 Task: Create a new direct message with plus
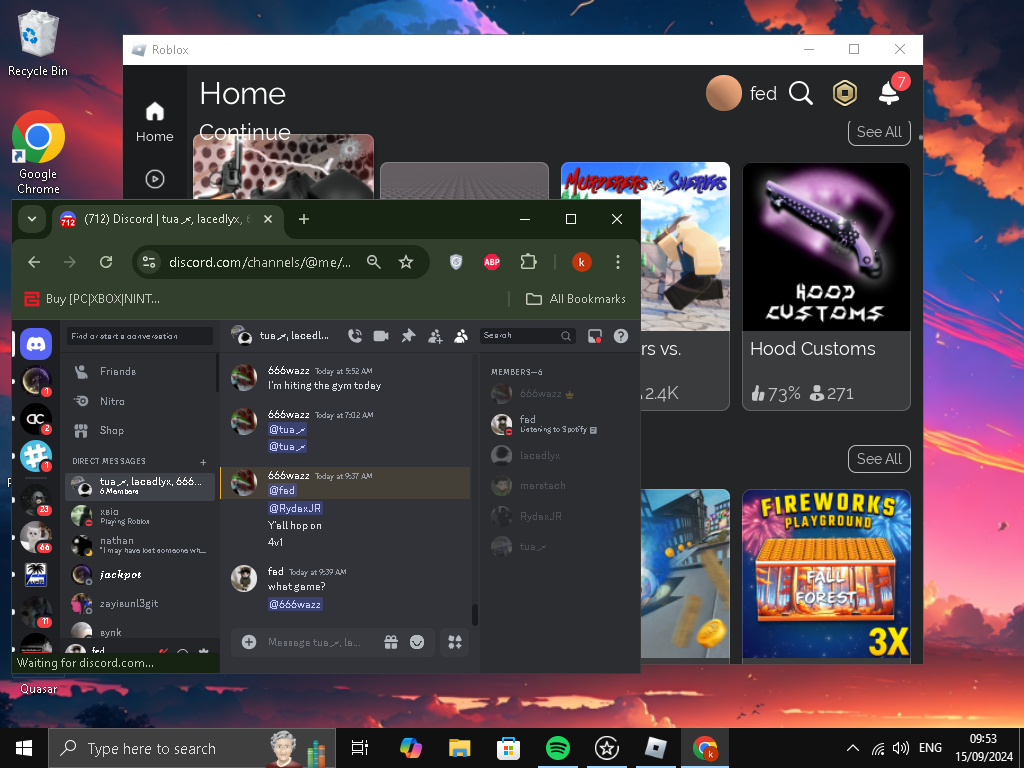[203, 462]
